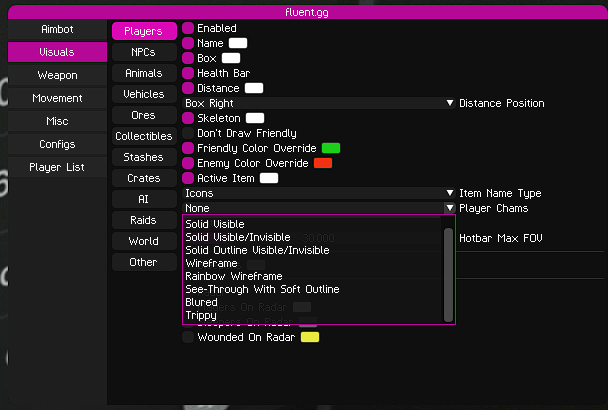Click the red Enemy Color Override swatch
The image size is (608, 410).
pos(322,163)
